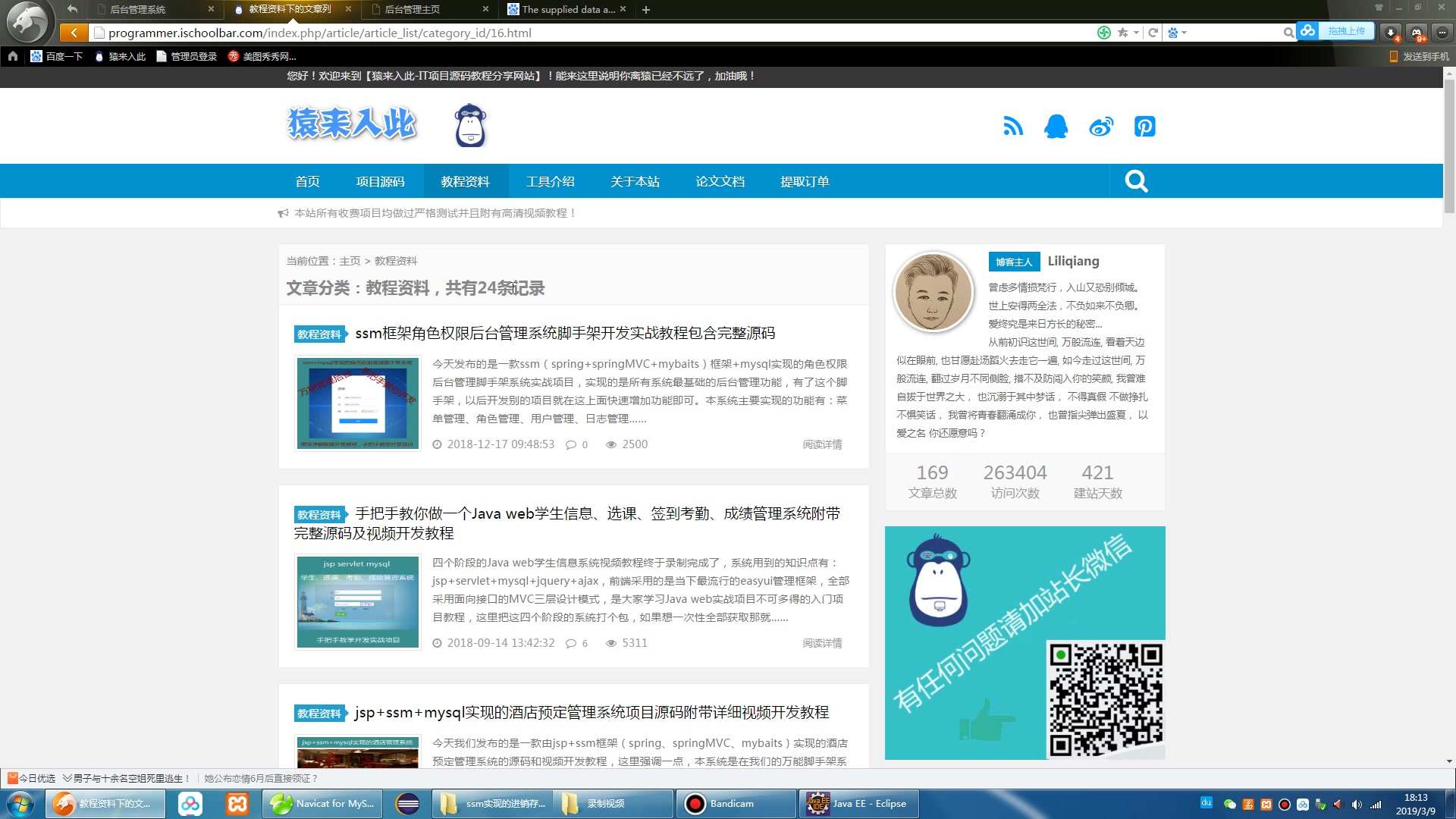Open the RSS feed icon
The image size is (1456, 819).
pos(1013,126)
